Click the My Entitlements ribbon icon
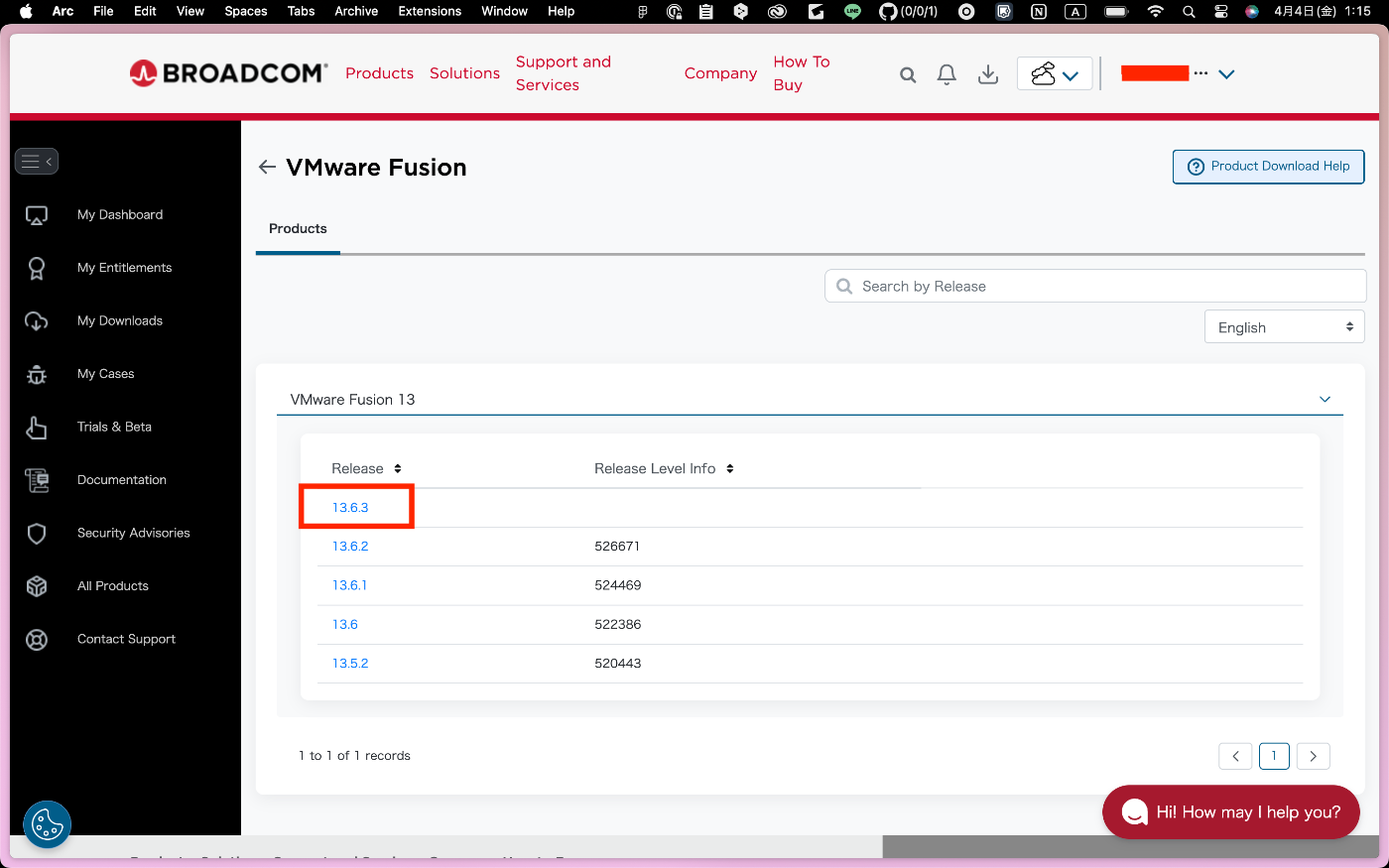 tap(37, 268)
